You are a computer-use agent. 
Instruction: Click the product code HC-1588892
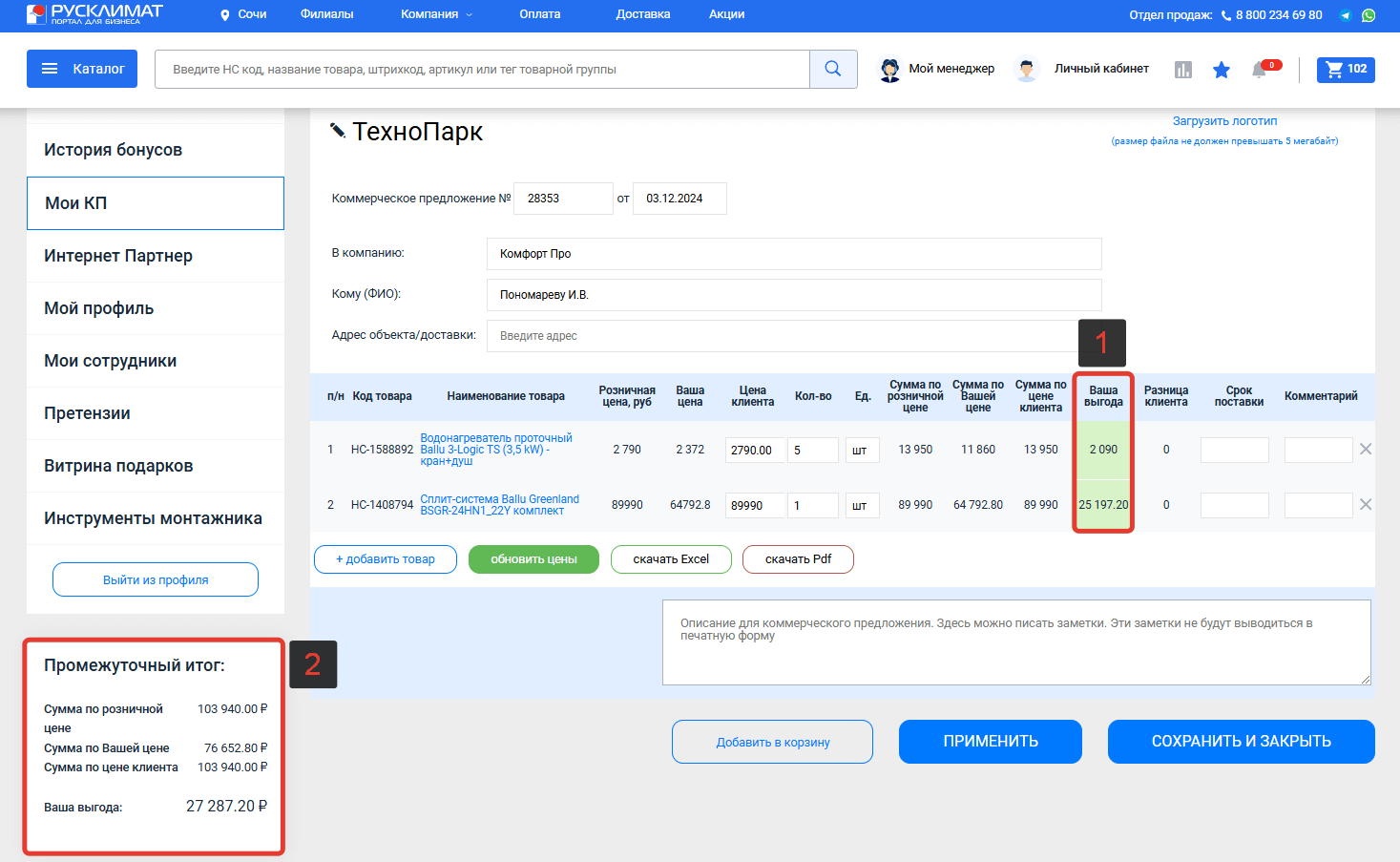[383, 450]
